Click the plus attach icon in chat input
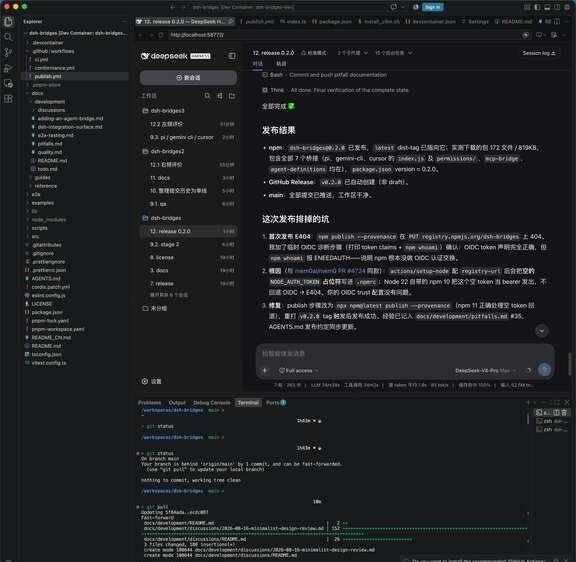Image resolution: width=576 pixels, height=562 pixels. pyautogui.click(x=265, y=370)
